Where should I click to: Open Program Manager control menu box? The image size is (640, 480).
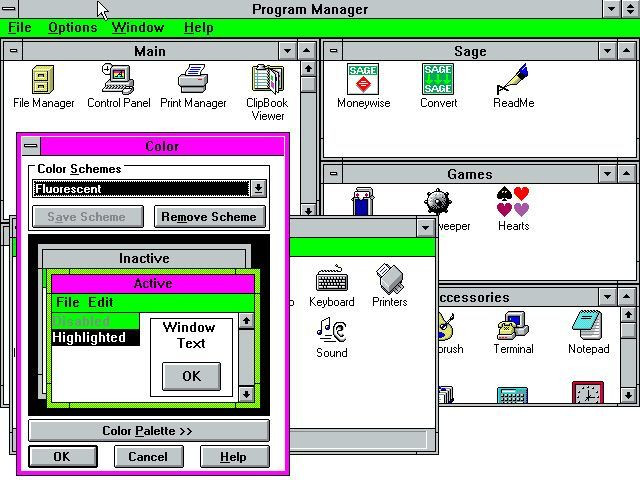[x=9, y=9]
